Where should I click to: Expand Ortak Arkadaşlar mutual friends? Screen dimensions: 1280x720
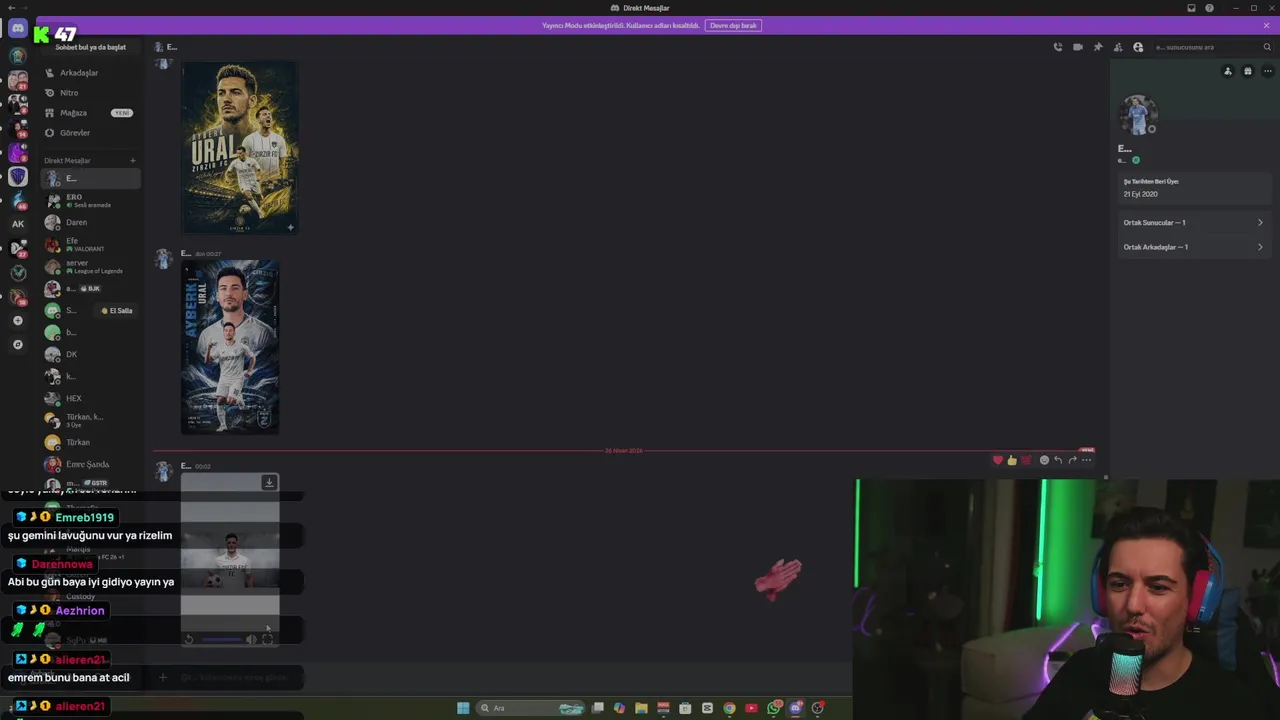click(1193, 247)
